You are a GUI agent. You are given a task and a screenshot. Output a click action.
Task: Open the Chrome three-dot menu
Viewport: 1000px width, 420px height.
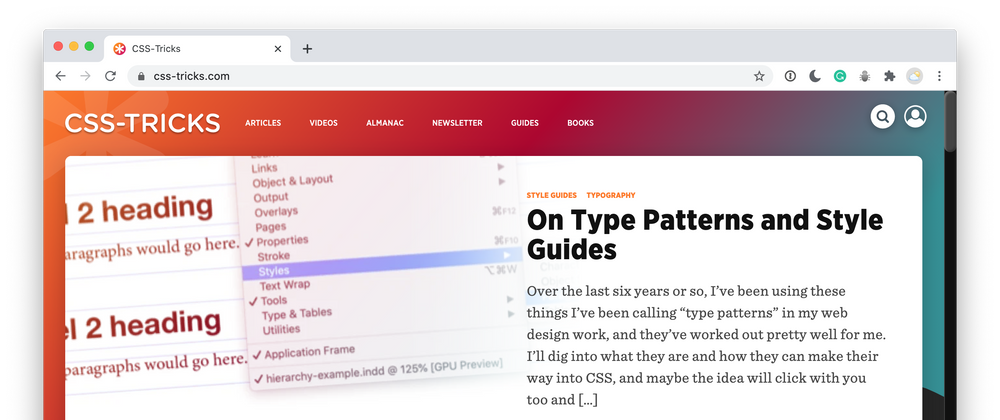939,76
